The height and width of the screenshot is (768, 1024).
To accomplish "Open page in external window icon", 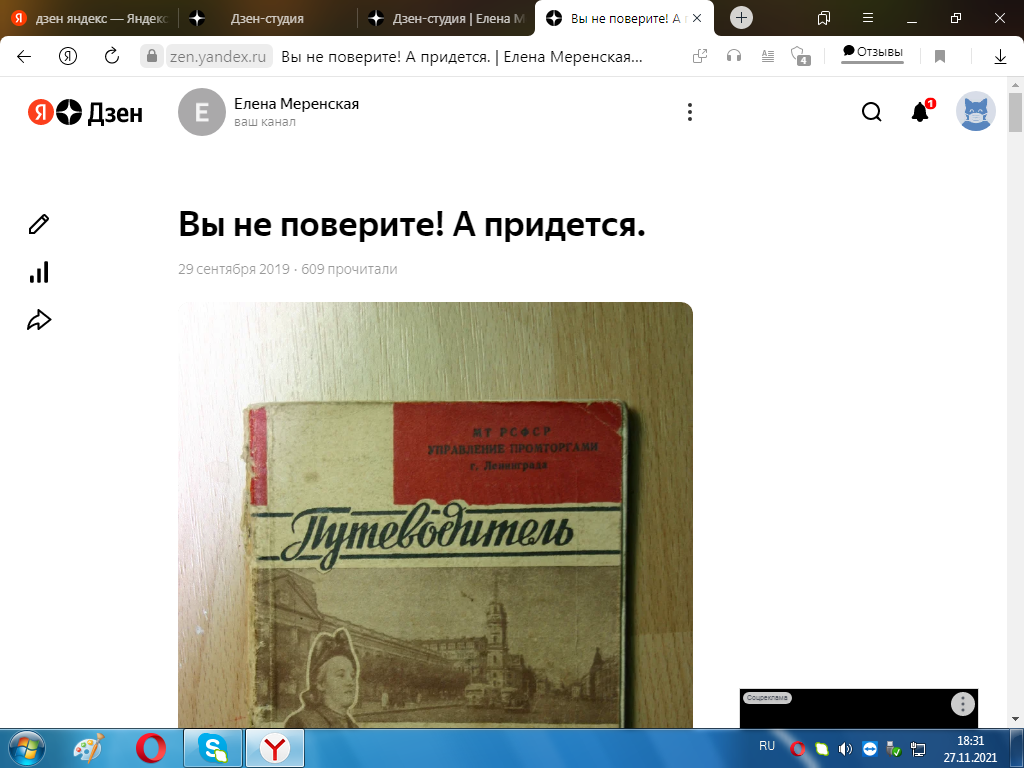I will tap(699, 57).
